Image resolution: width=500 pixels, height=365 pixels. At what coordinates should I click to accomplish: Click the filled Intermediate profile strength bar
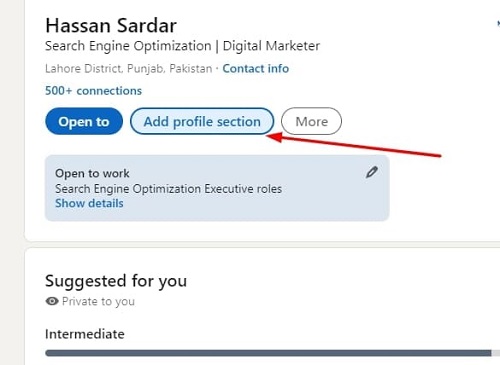[268, 353]
